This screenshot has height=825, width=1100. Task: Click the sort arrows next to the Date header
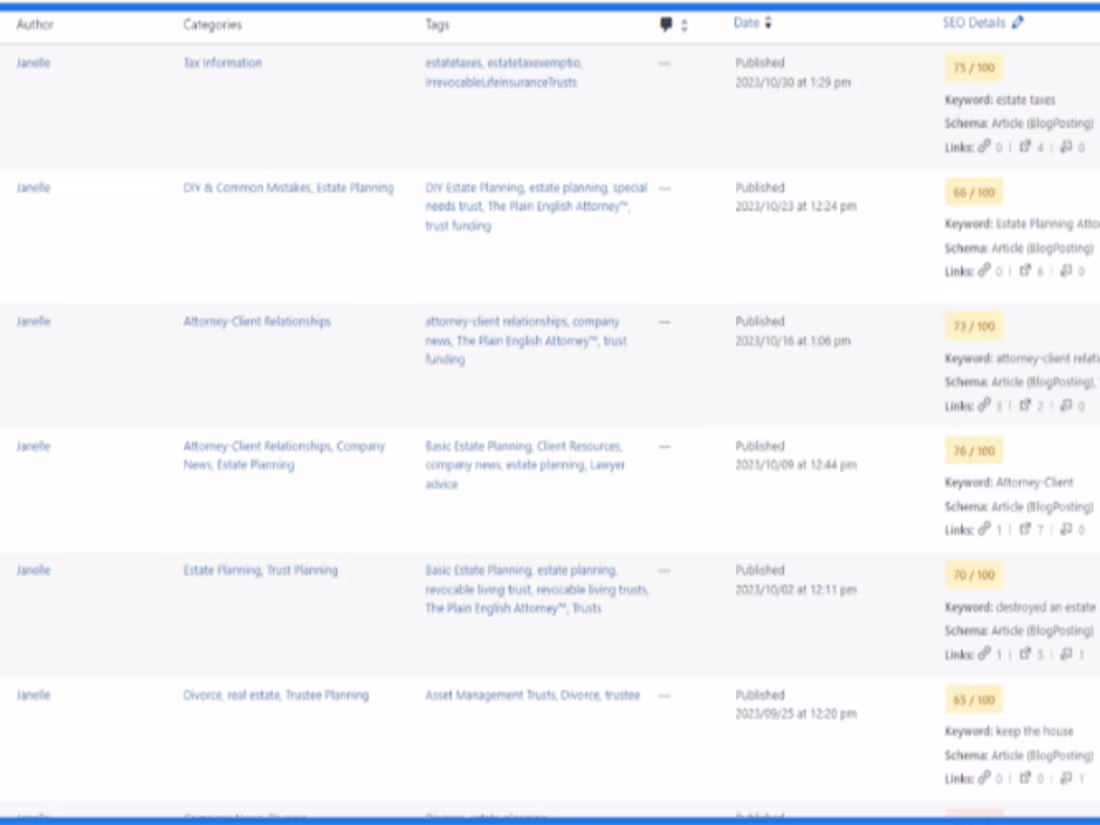767,24
